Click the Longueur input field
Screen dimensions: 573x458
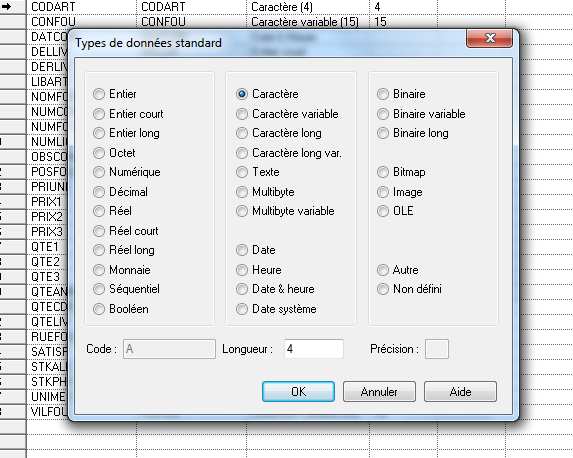[x=314, y=349]
